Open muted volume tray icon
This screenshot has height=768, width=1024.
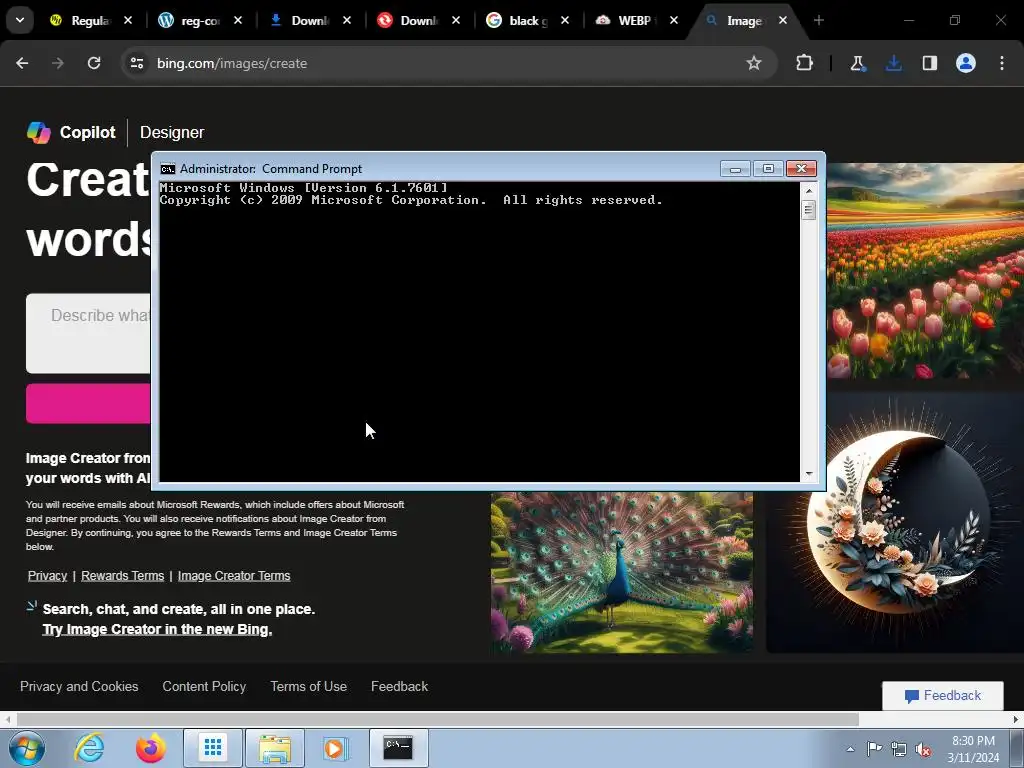pyautogui.click(x=923, y=749)
